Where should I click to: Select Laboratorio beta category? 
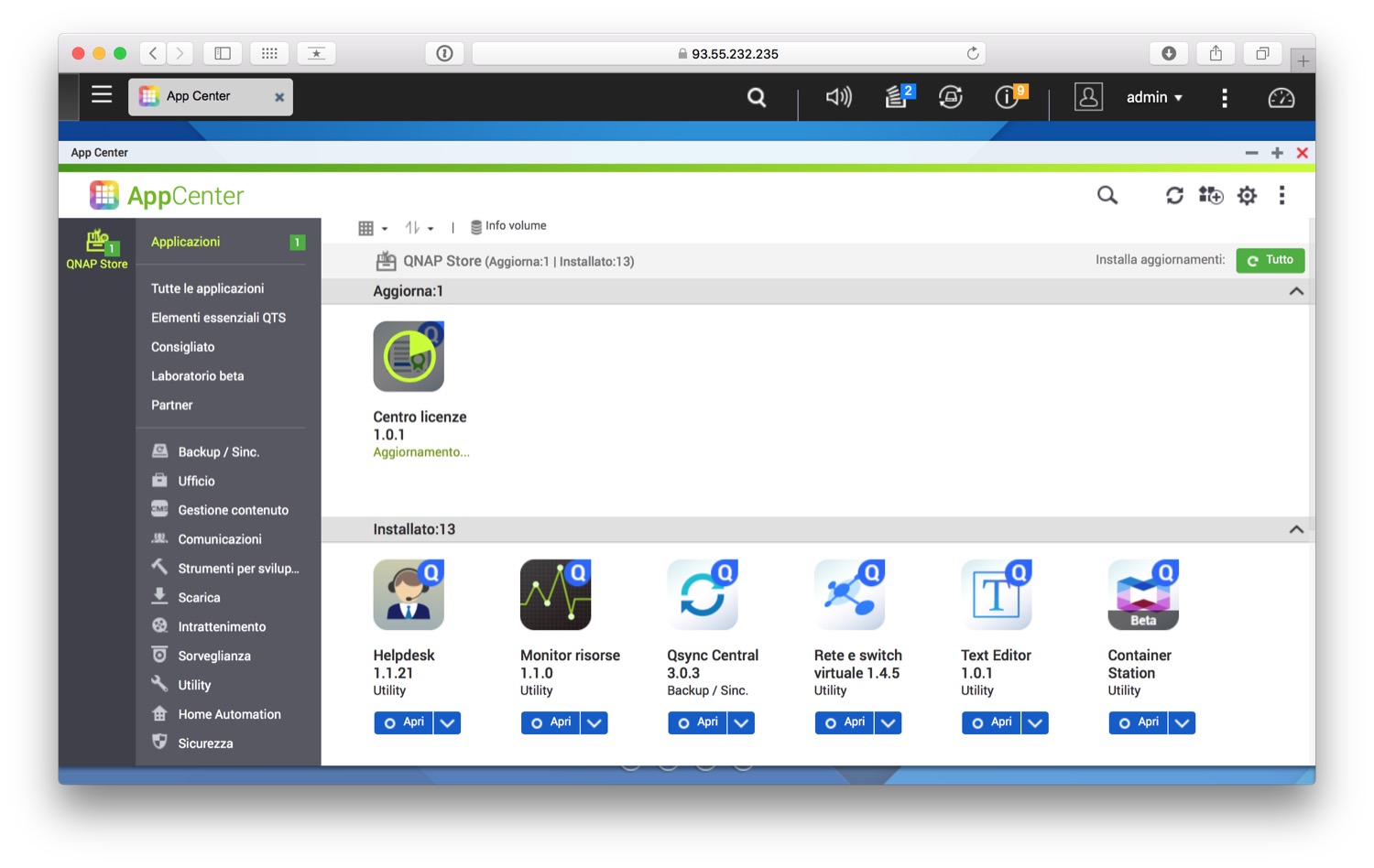197,376
